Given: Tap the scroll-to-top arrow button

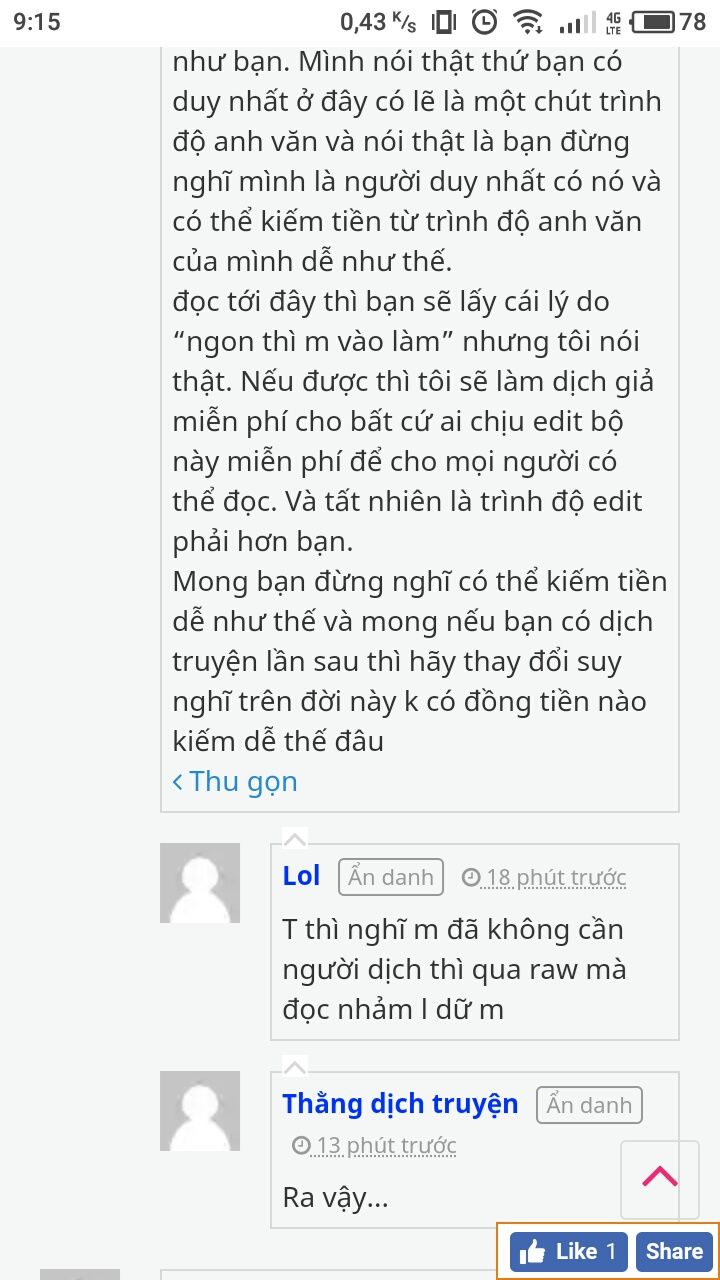Looking at the screenshot, I should (660, 1178).
